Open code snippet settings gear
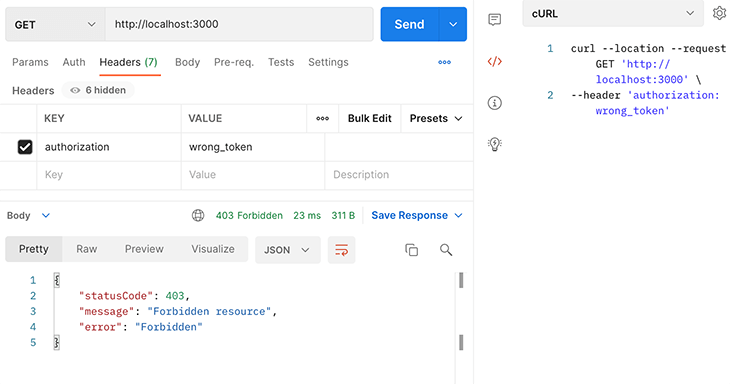Viewport: 730px width, 384px height. [720, 13]
